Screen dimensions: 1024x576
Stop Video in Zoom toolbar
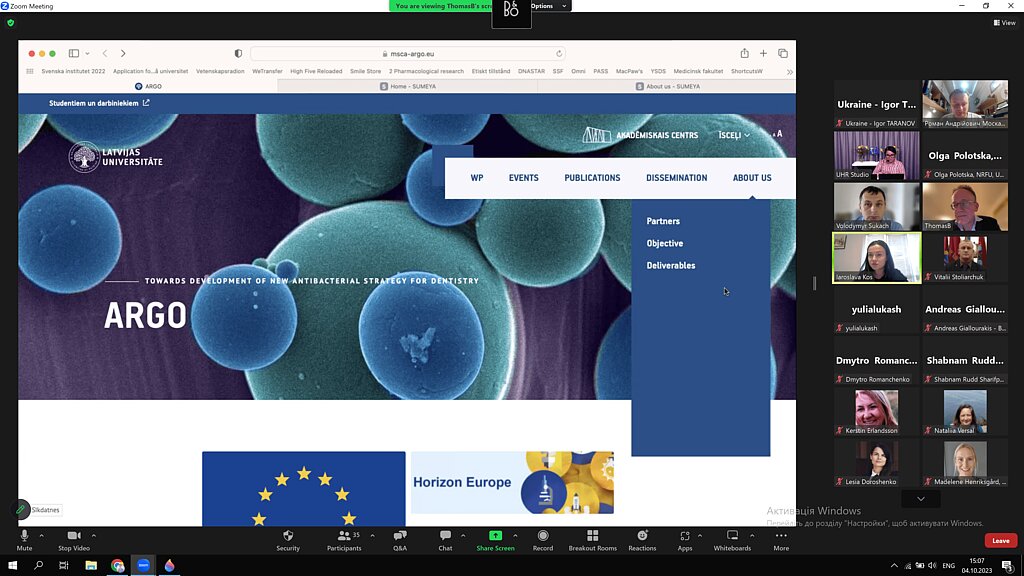74,540
